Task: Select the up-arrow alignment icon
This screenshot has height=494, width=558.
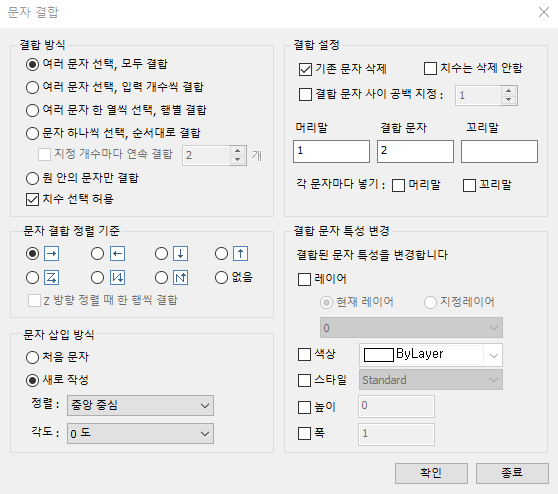Action: pyautogui.click(x=241, y=254)
